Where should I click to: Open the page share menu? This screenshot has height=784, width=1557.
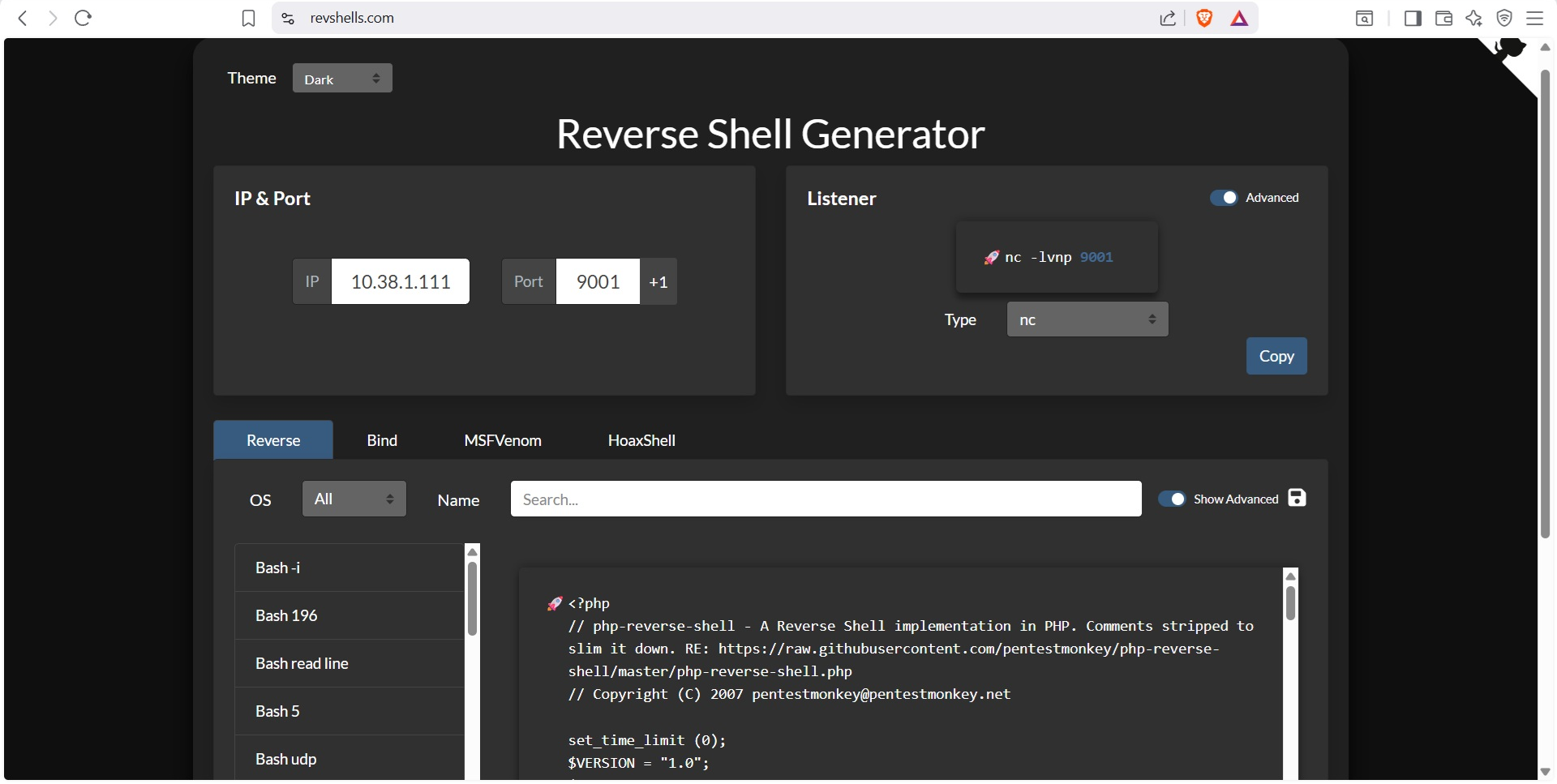pyautogui.click(x=1168, y=18)
